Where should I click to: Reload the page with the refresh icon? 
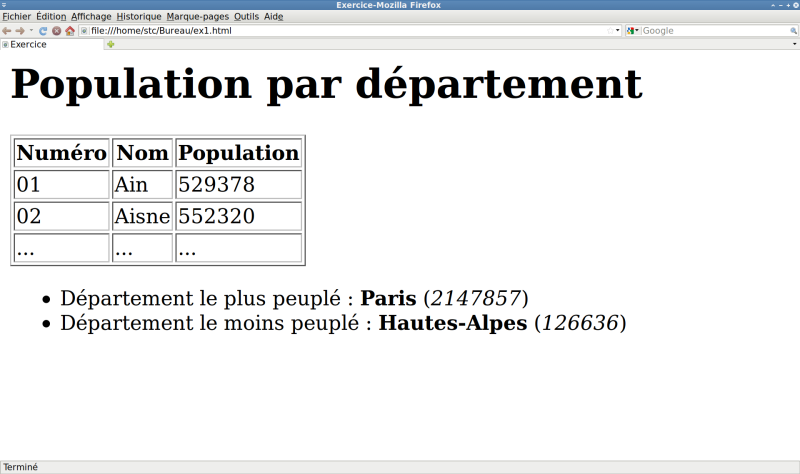[43, 31]
